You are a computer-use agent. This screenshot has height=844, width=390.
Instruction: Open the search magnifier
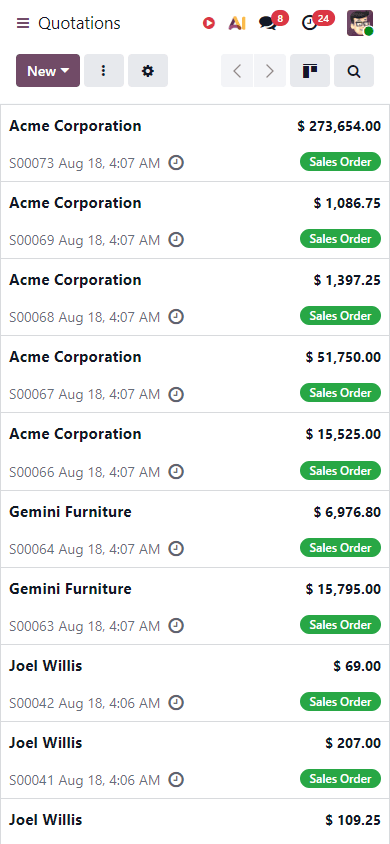pyautogui.click(x=354, y=71)
